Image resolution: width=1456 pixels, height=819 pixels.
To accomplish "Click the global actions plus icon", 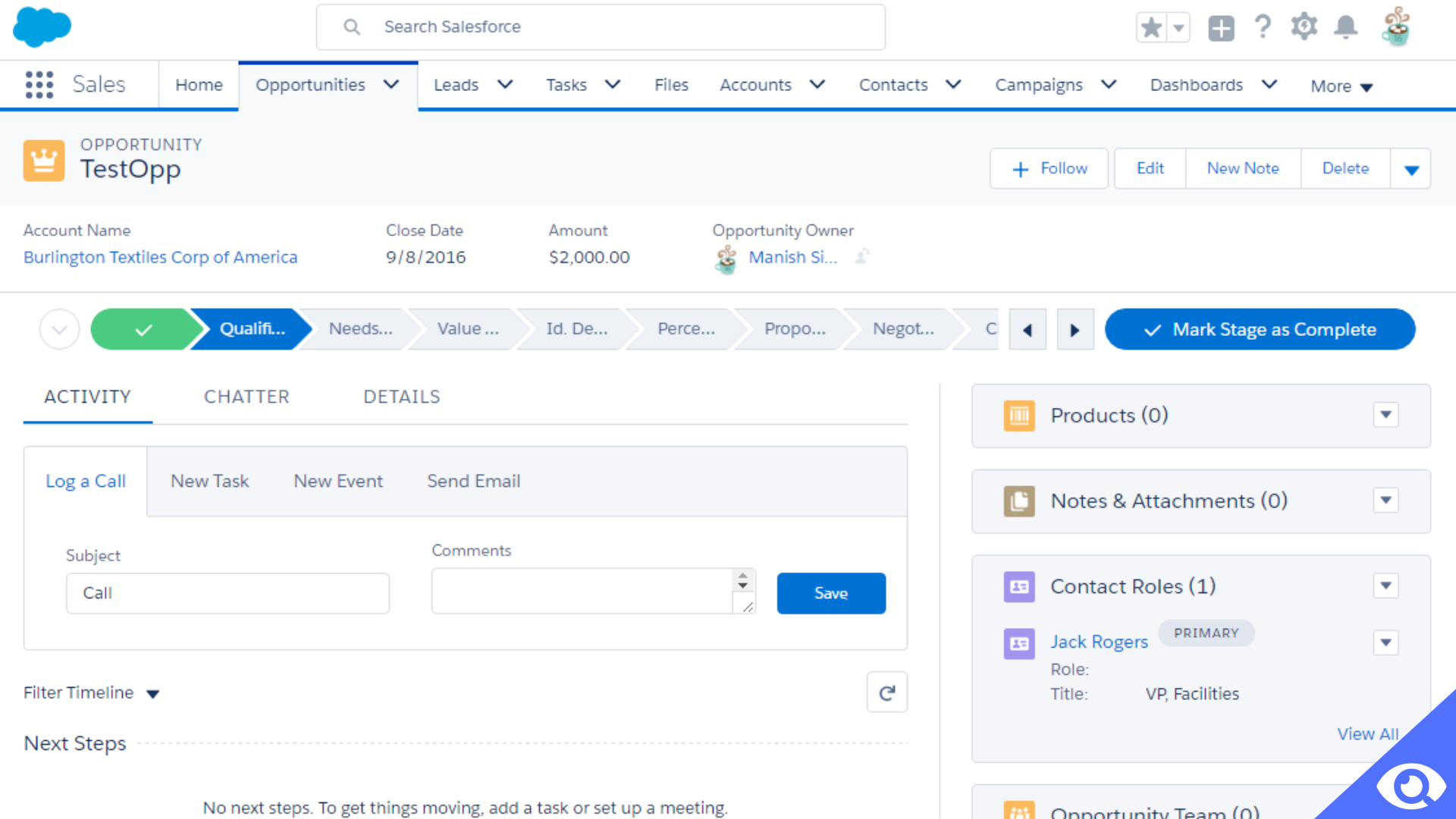I will pos(1221,28).
